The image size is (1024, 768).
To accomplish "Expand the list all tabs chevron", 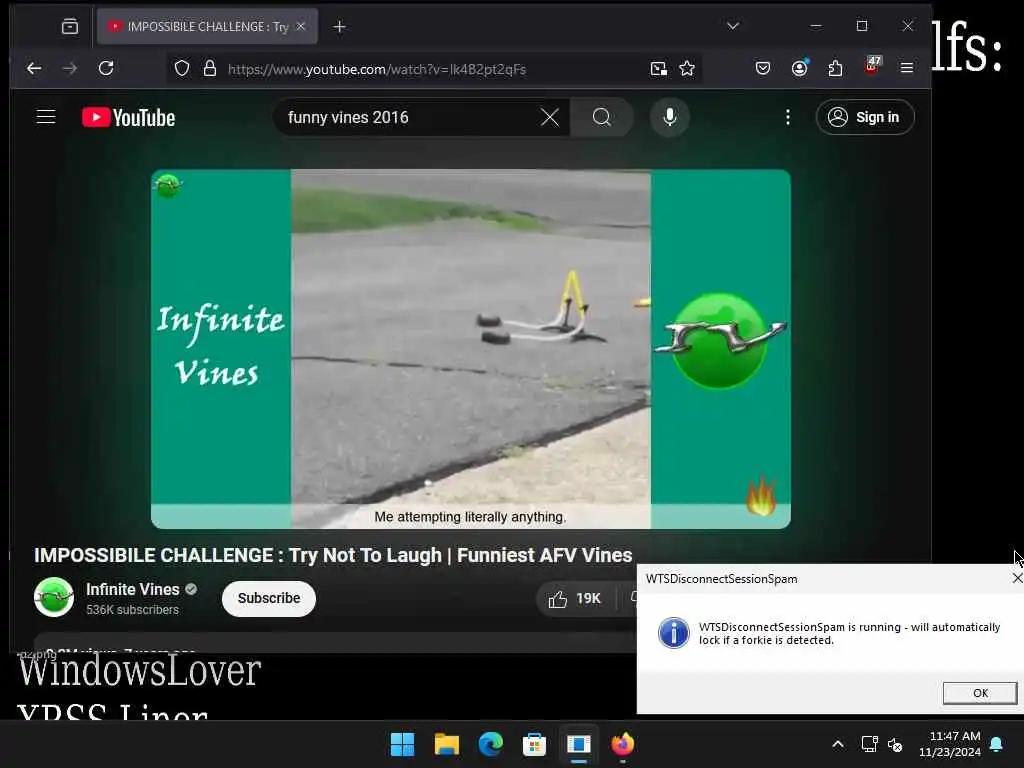I will coord(733,26).
